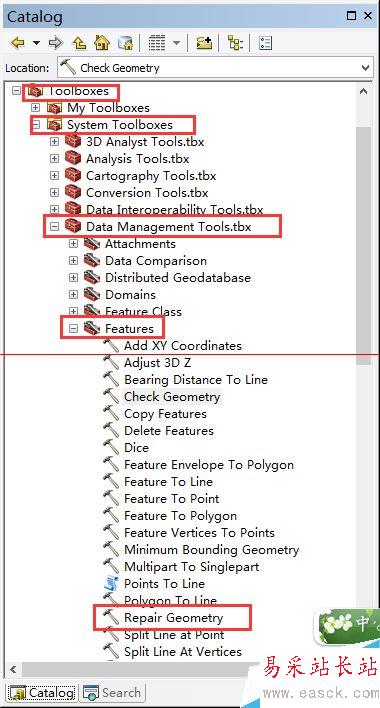Click the Connect To Folder icon
Viewport: 380px width, 708px height.
tap(204, 43)
